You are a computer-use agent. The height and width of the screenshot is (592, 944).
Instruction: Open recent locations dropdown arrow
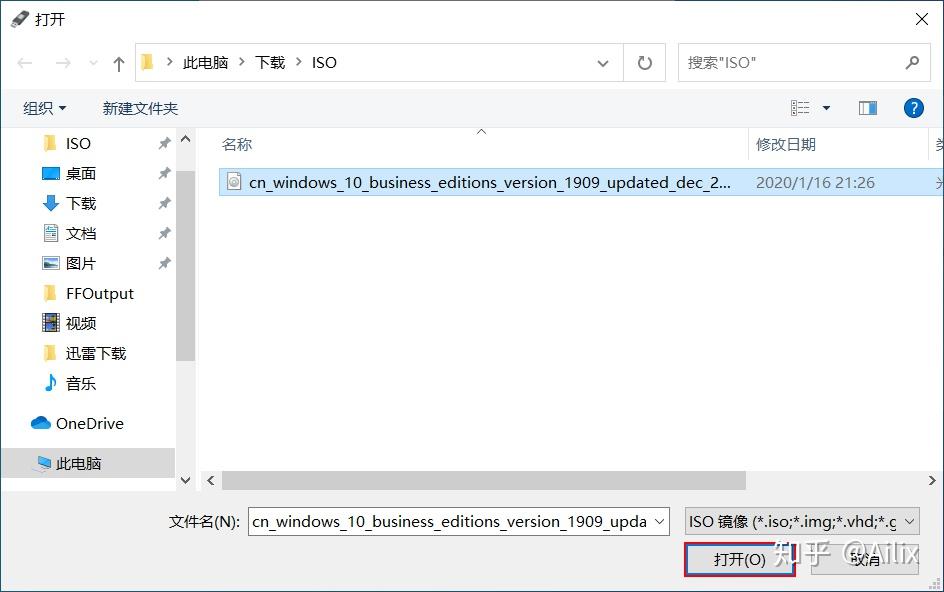click(x=93, y=63)
